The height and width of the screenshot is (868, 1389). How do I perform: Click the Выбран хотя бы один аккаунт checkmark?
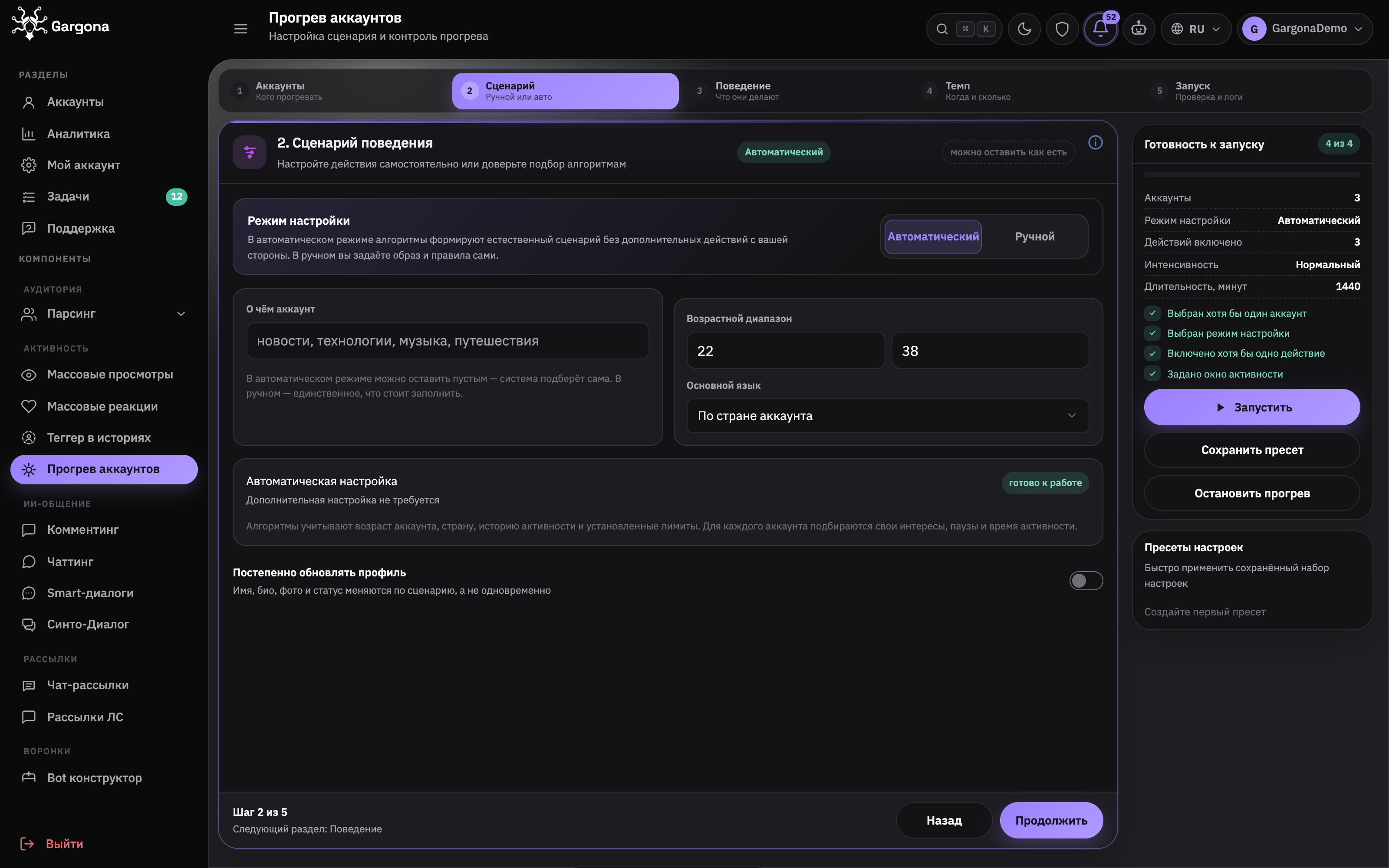click(1152, 313)
